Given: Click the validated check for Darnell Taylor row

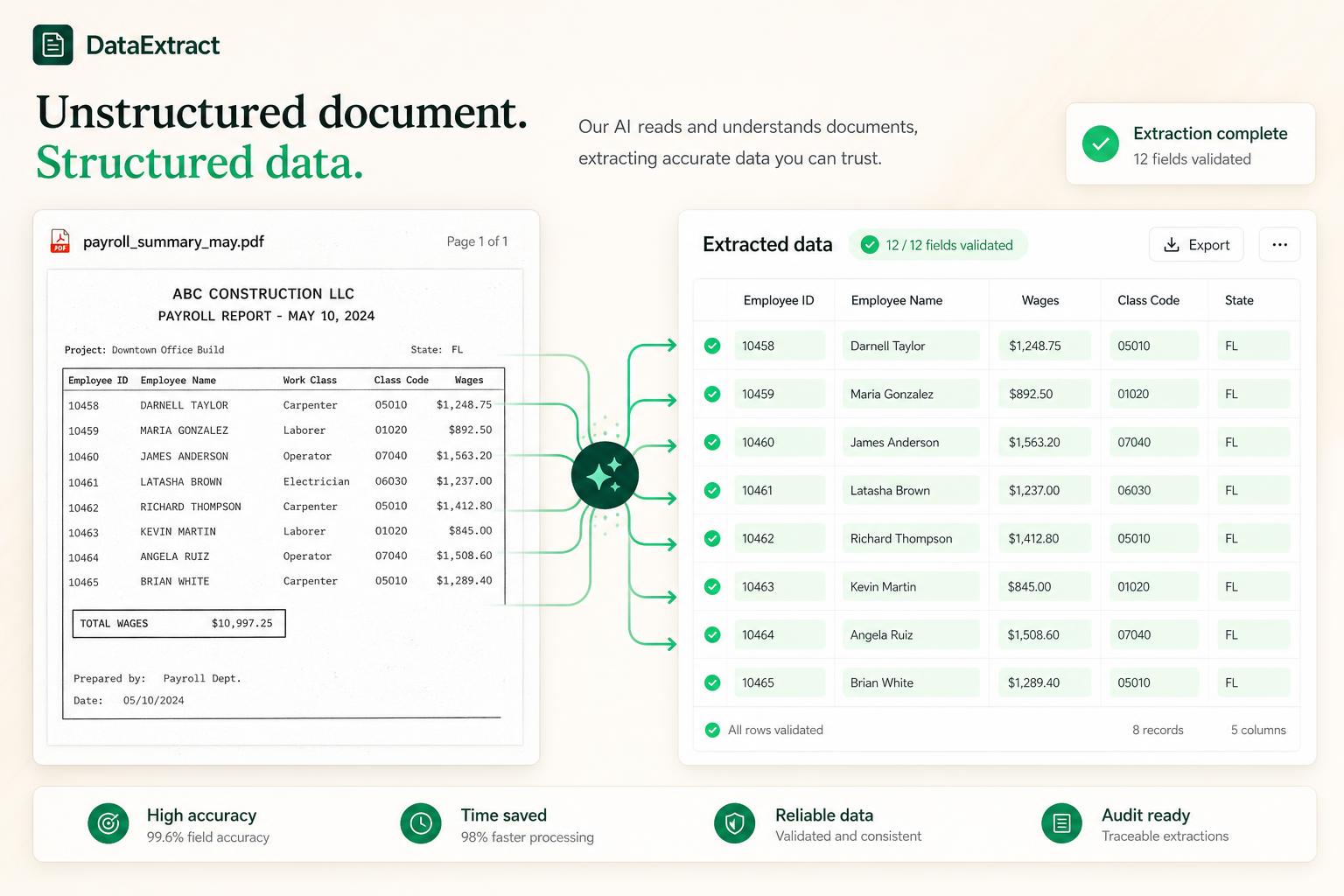Looking at the screenshot, I should (712, 346).
